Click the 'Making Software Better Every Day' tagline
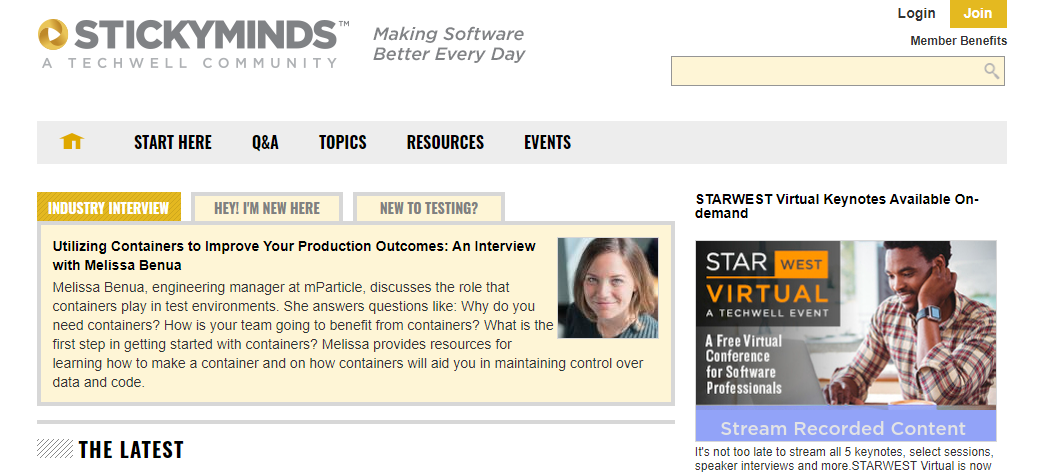The width and height of the screenshot is (1038, 473). 449,44
